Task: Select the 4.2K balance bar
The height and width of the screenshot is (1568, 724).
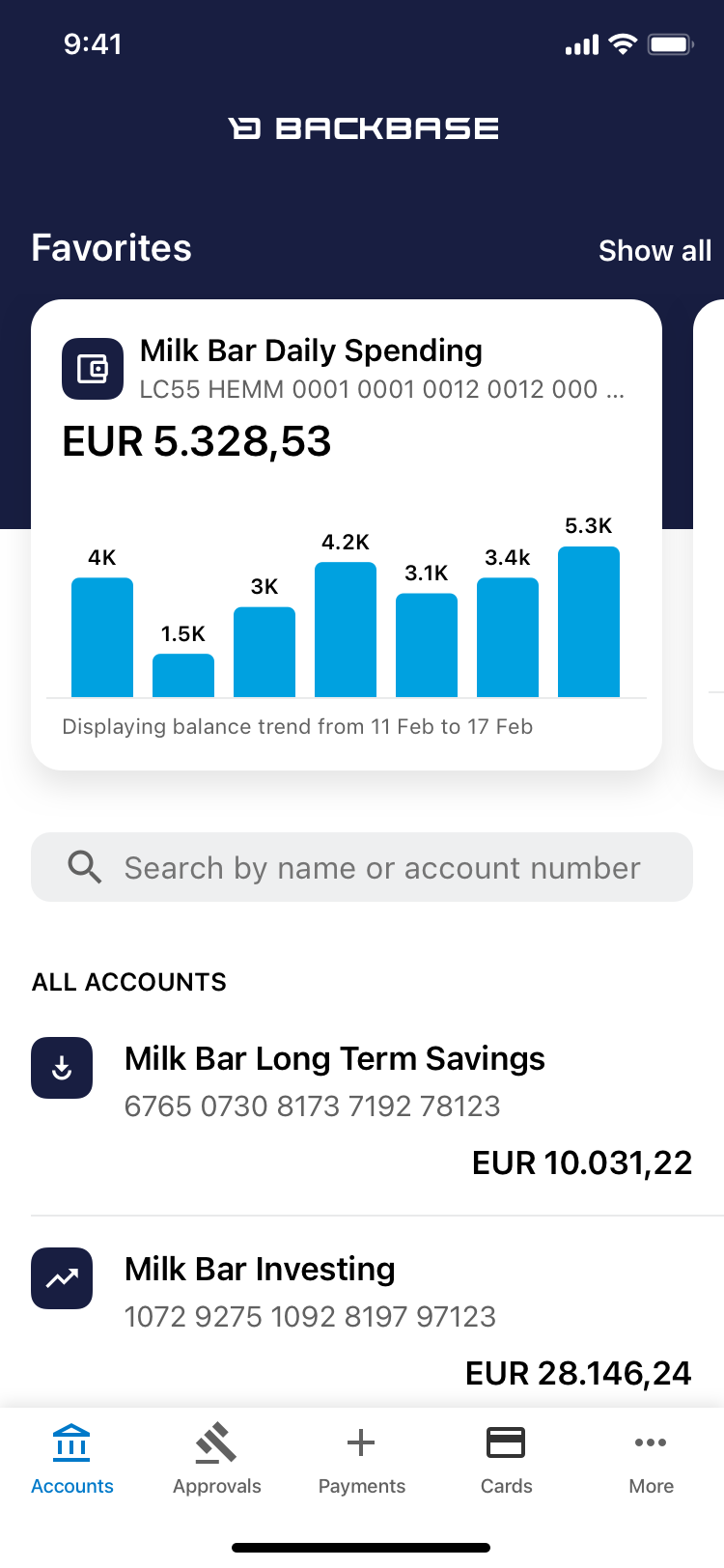Action: [x=346, y=630]
